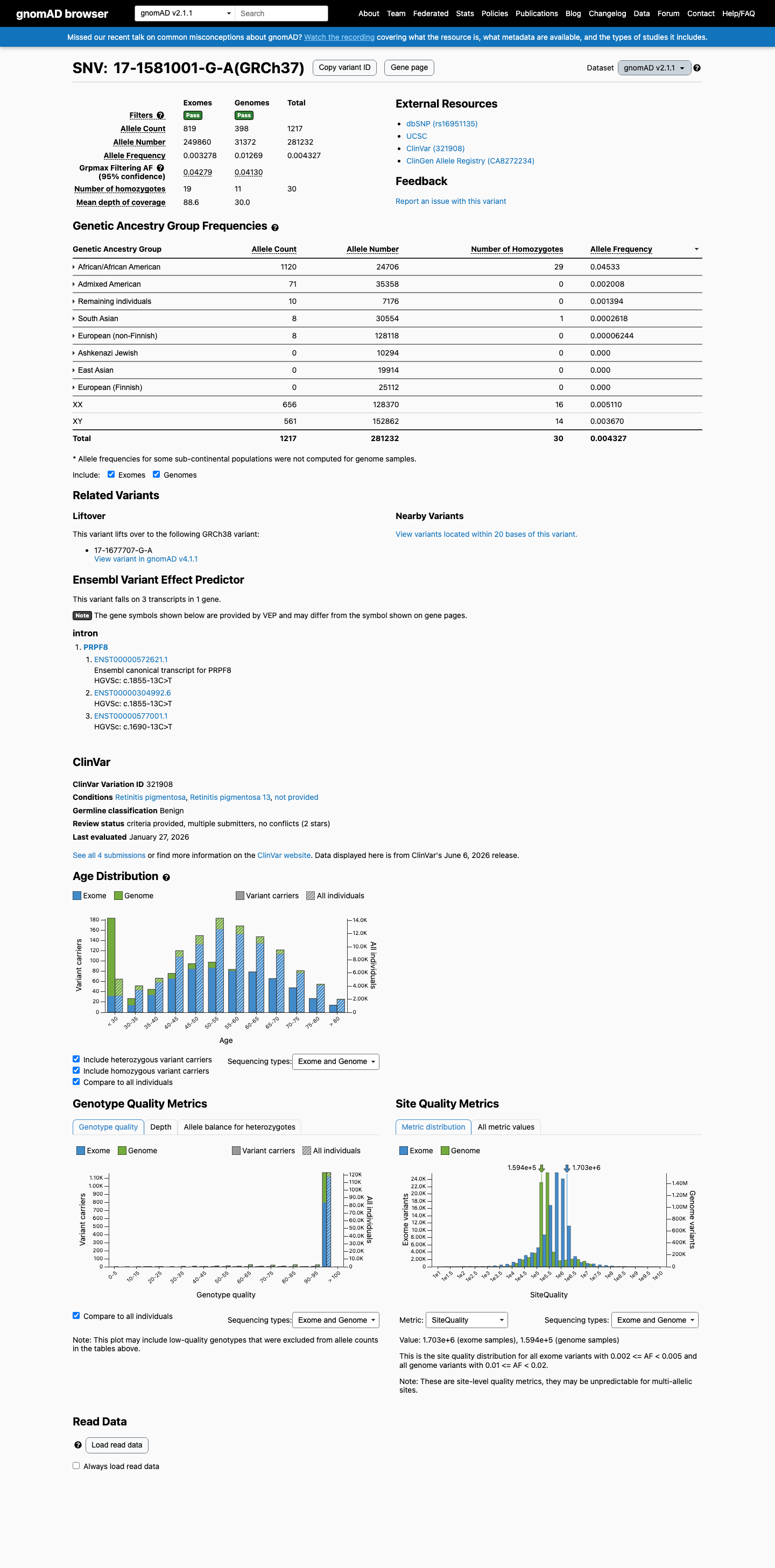
Task: Open the Gene page button
Action: [x=409, y=68]
